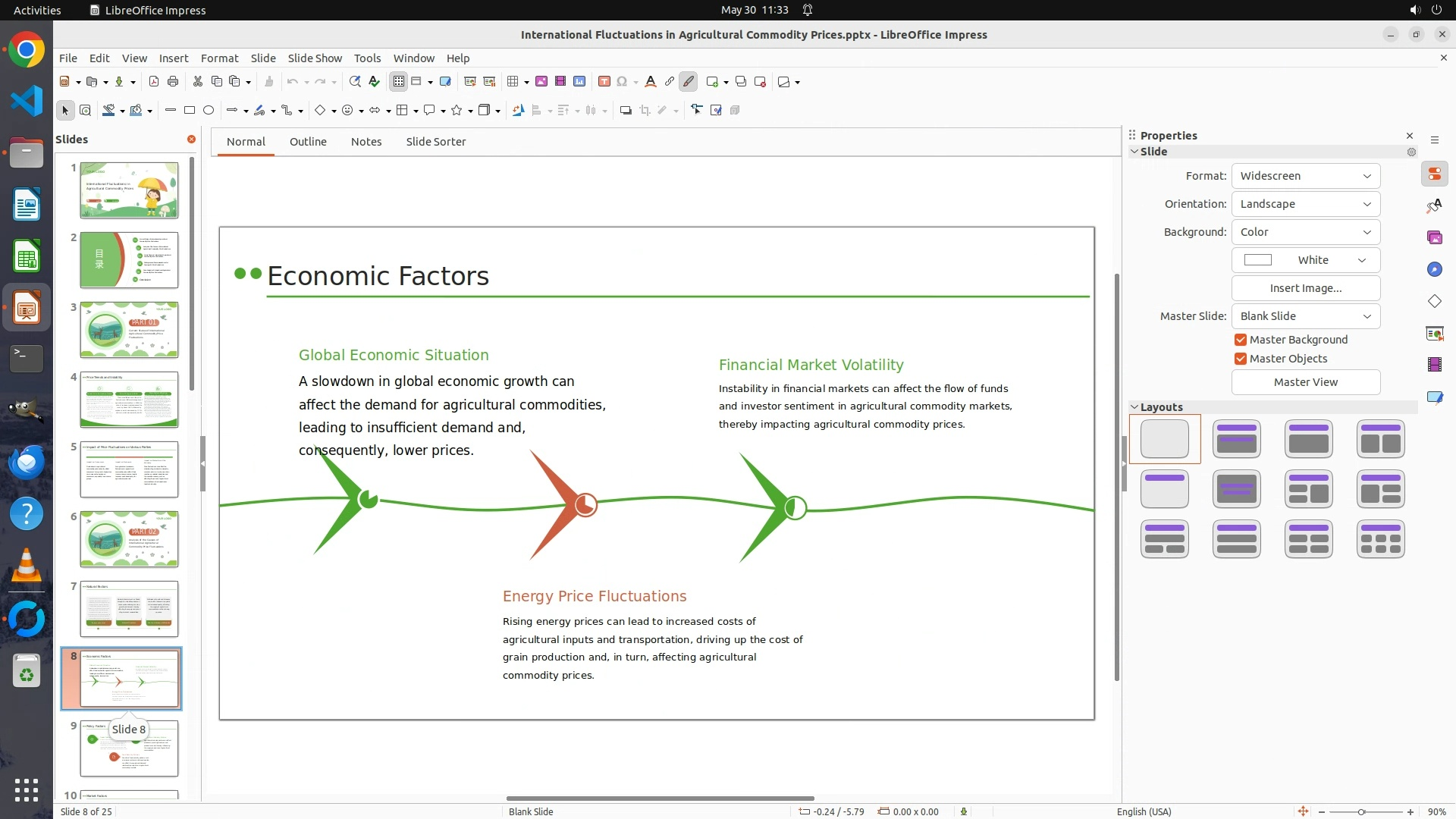Click the Master View button
Viewport: 1456px width, 819px height.
click(1305, 382)
